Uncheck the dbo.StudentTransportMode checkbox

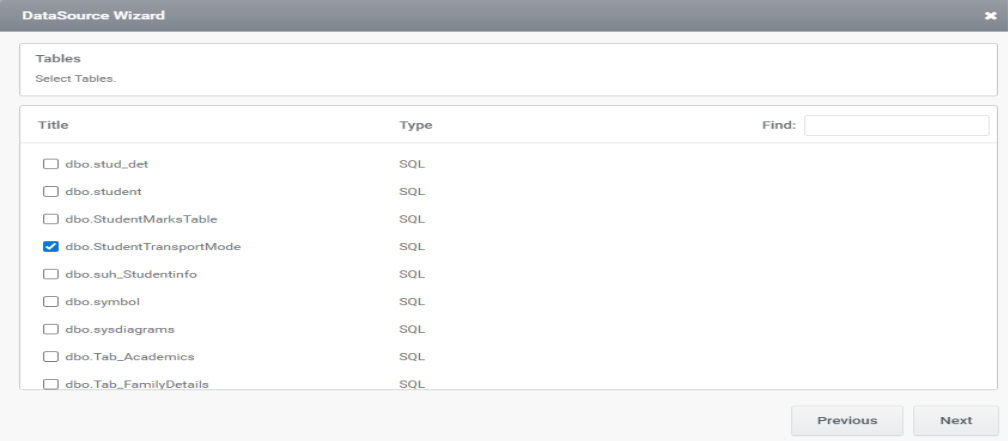pos(50,246)
